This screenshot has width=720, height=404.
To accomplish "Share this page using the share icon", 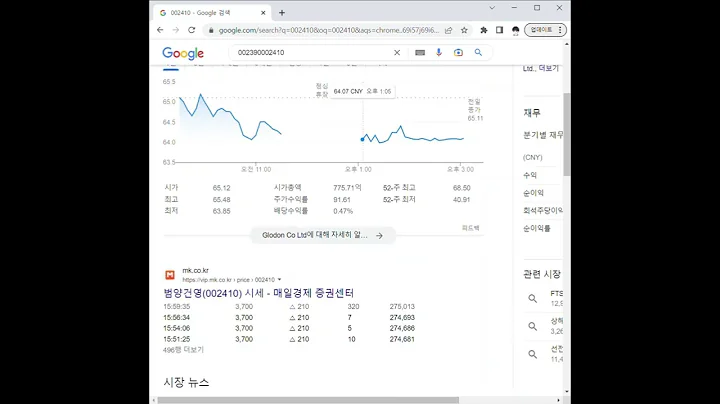I will pos(449,30).
